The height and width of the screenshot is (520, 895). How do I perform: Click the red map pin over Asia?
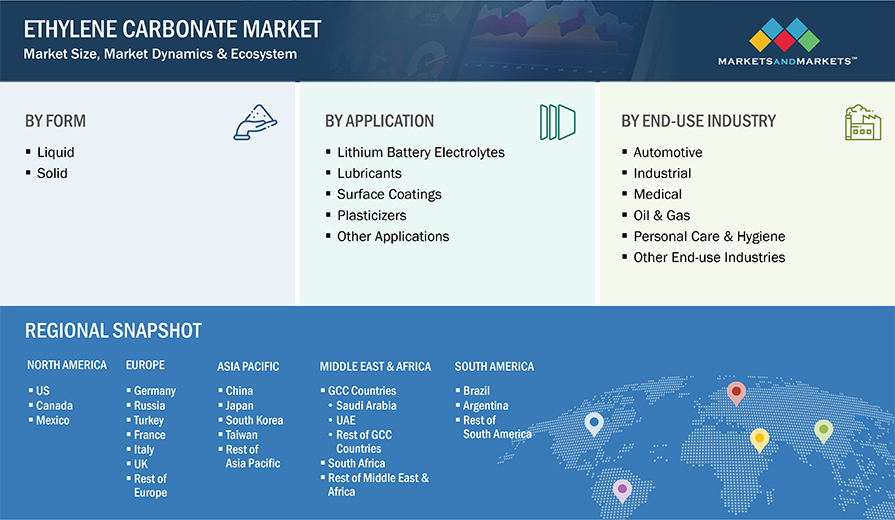click(736, 393)
